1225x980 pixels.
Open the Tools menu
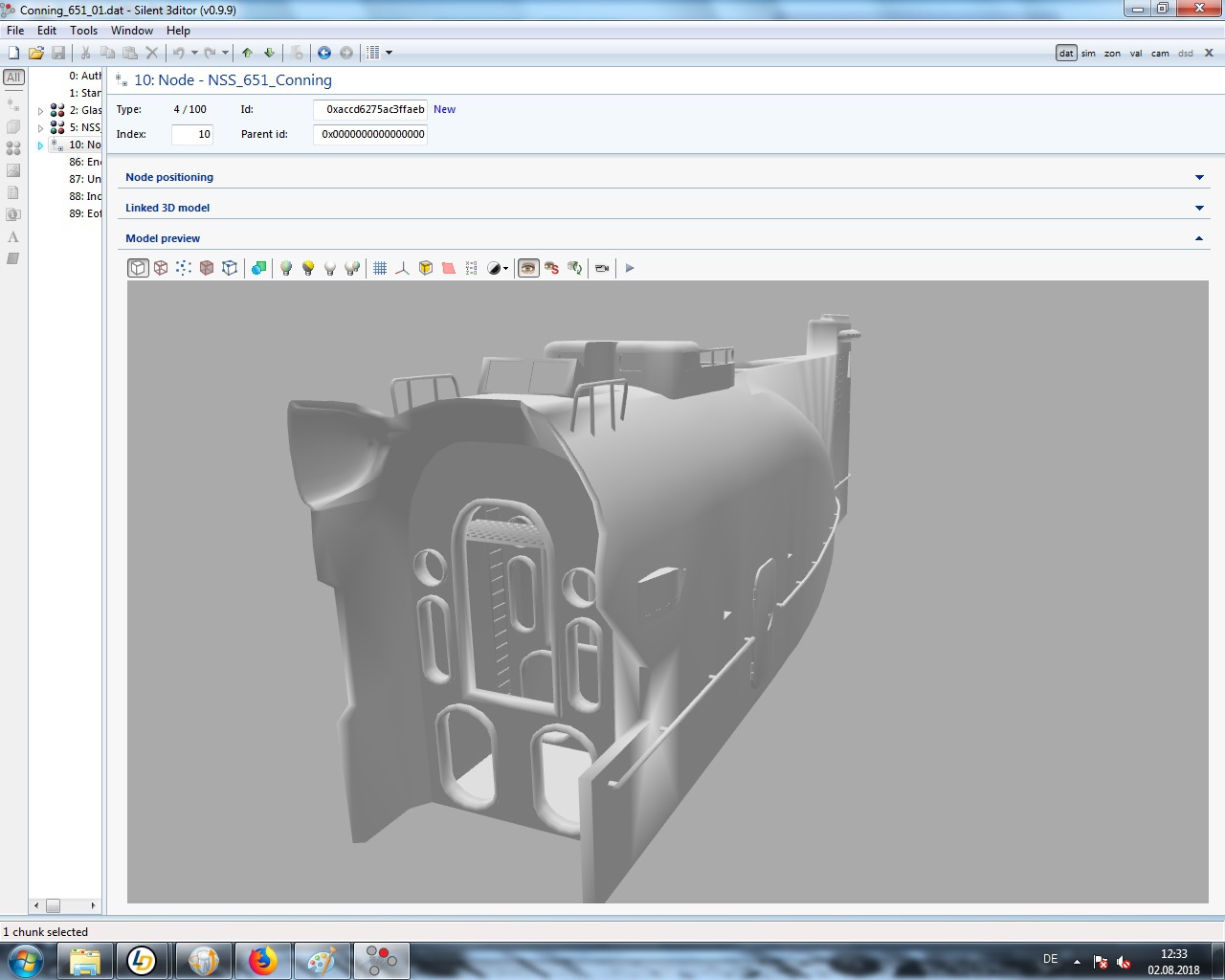[83, 31]
